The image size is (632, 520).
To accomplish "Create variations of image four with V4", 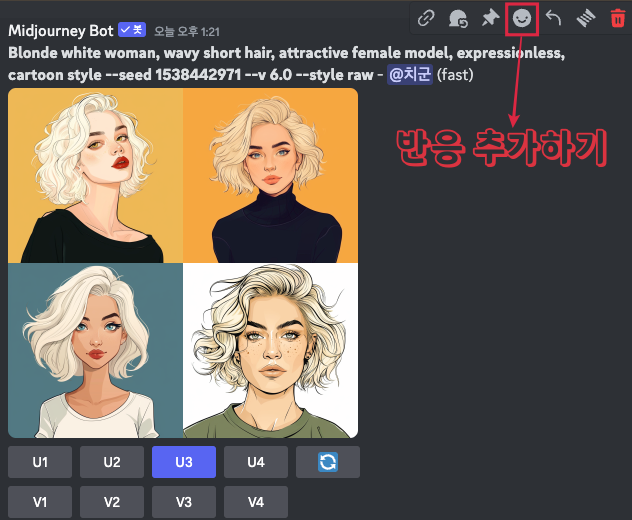I will [x=256, y=502].
